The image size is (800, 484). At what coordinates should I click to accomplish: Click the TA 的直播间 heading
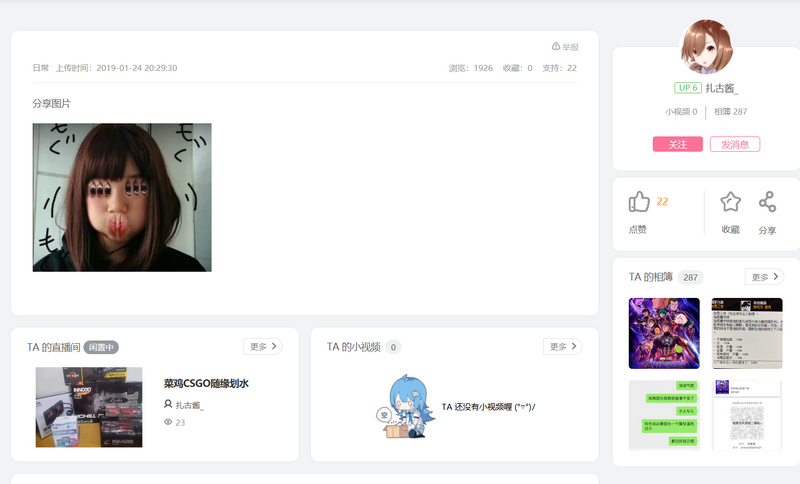point(54,347)
